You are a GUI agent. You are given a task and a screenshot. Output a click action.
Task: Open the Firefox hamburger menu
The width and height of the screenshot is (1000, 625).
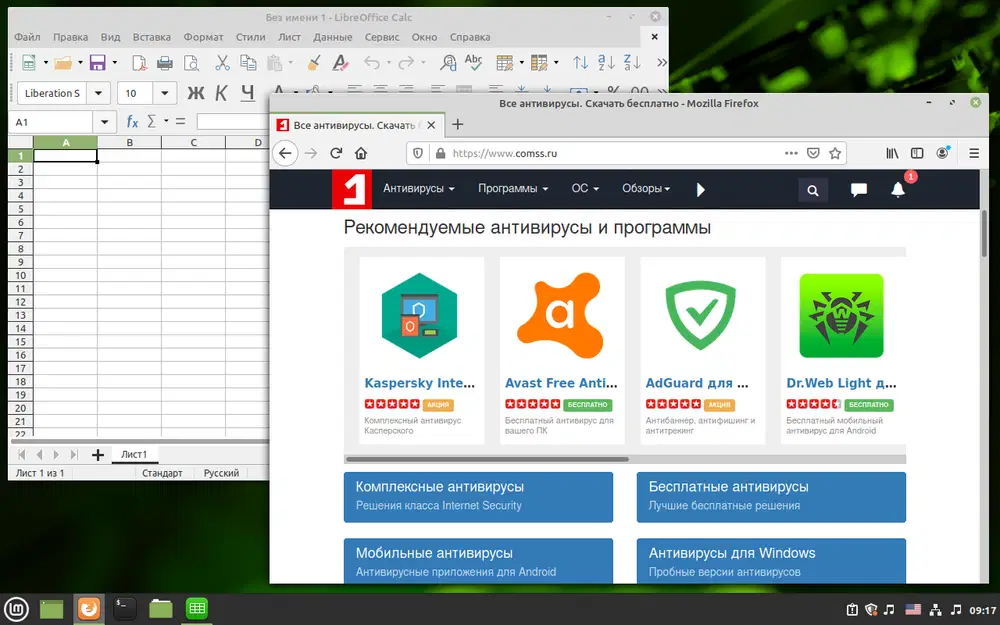(x=974, y=153)
